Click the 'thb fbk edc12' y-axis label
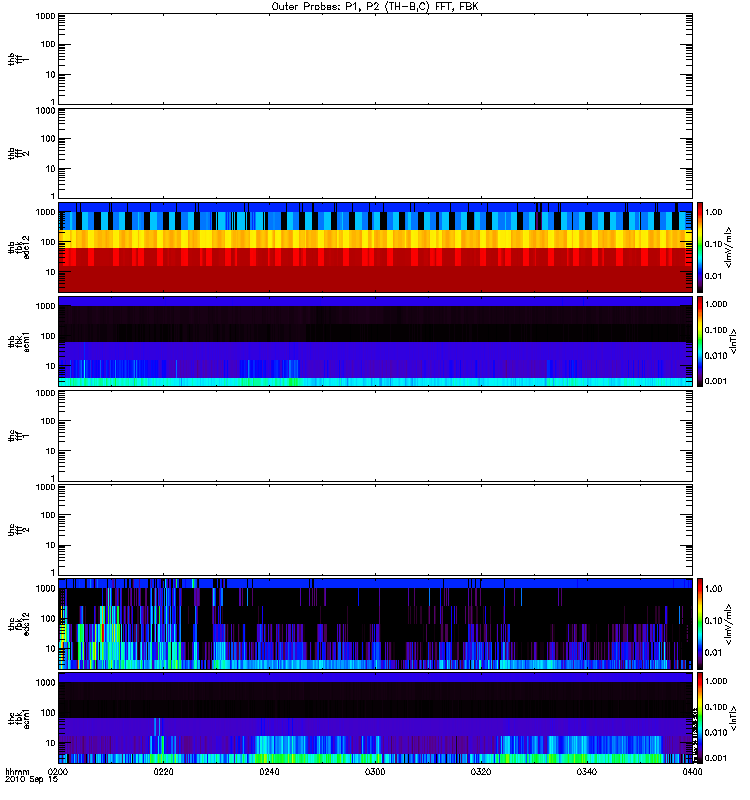Viewport: 750px width, 800px height. (x=19, y=247)
